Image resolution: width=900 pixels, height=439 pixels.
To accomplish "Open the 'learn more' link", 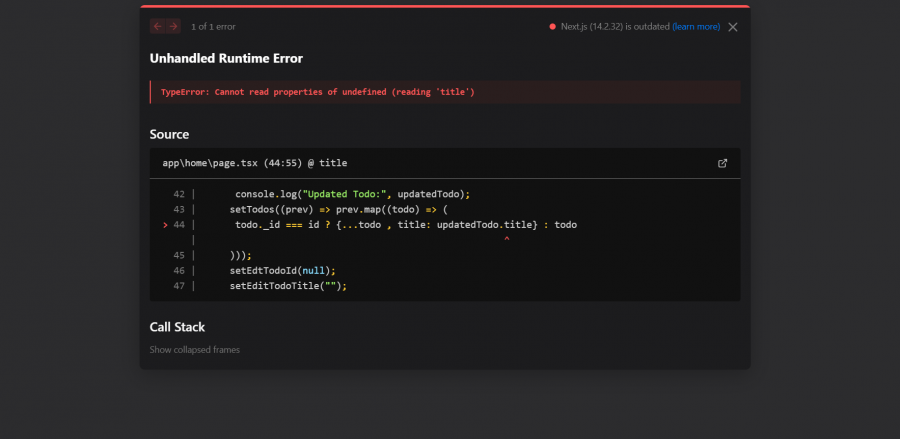I will click(x=696, y=27).
